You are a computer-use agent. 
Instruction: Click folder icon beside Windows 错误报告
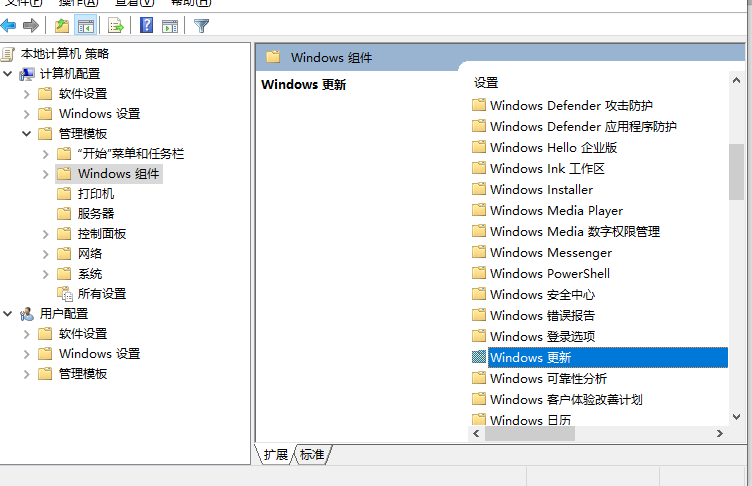click(479, 315)
